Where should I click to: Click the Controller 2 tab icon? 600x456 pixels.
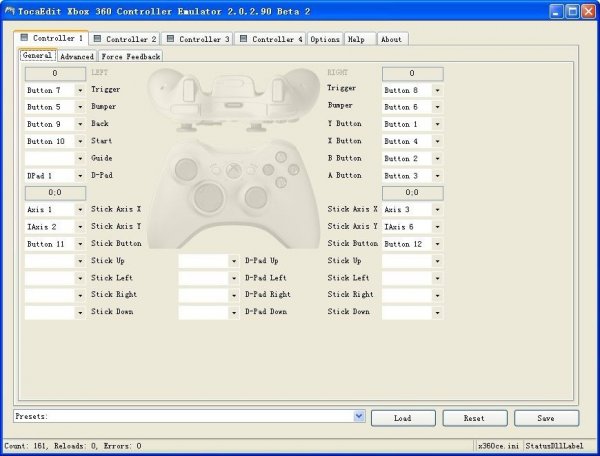tap(98, 39)
